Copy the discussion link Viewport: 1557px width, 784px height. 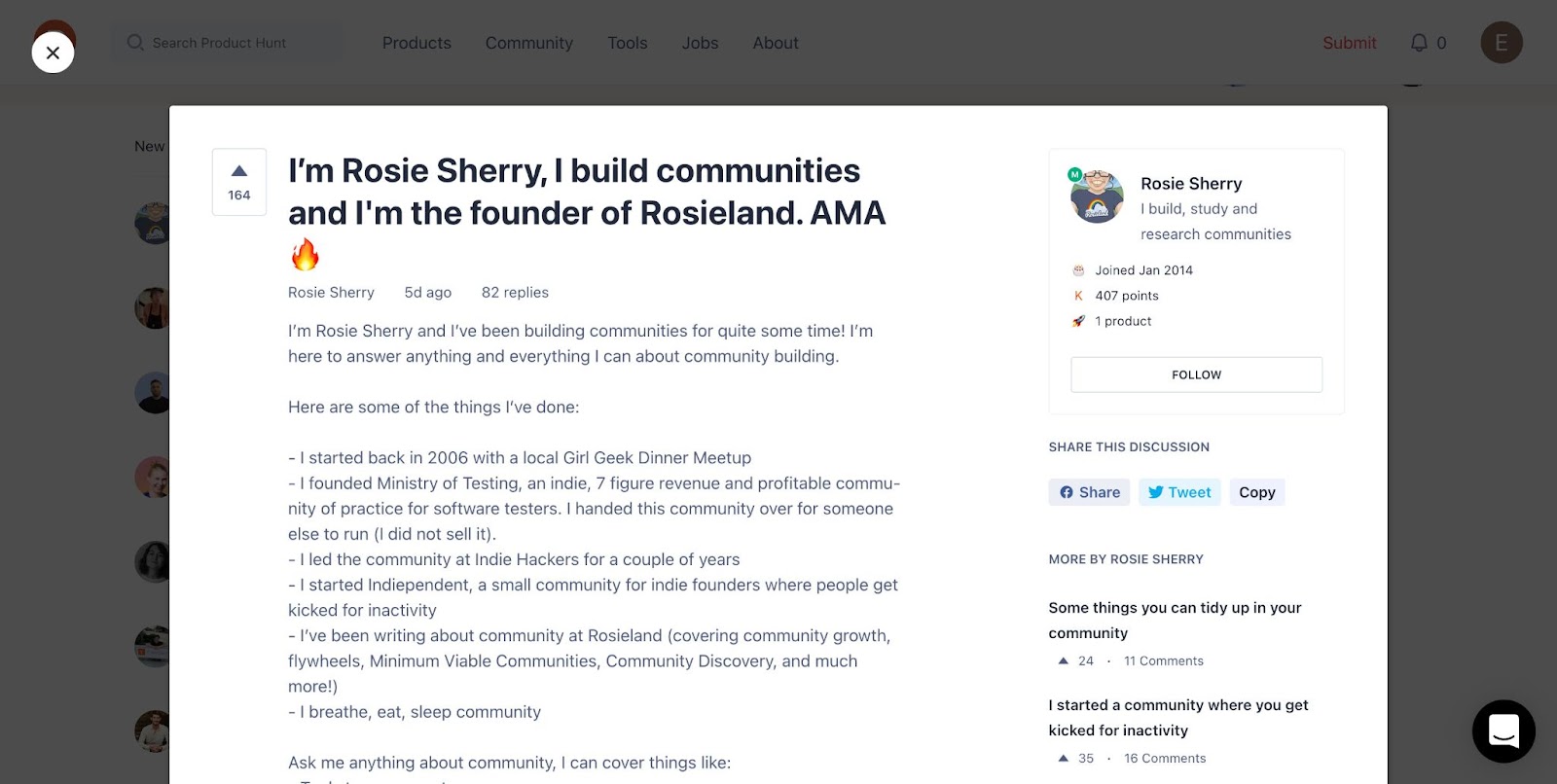(x=1257, y=492)
